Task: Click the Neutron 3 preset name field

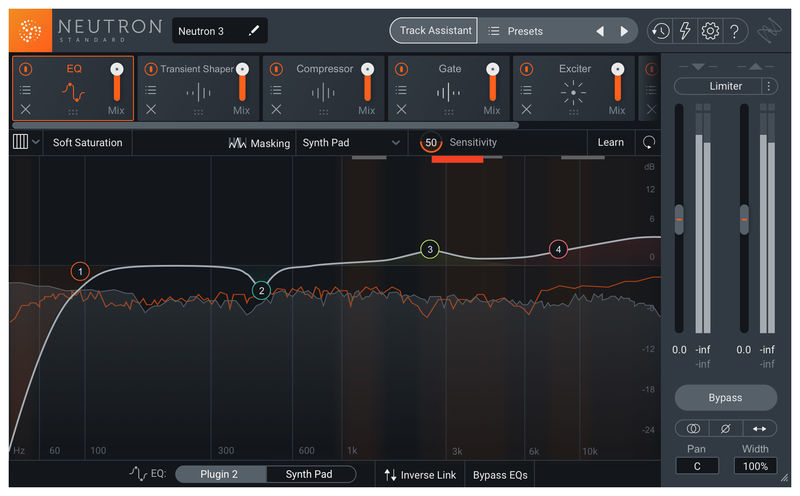Action: coord(220,31)
